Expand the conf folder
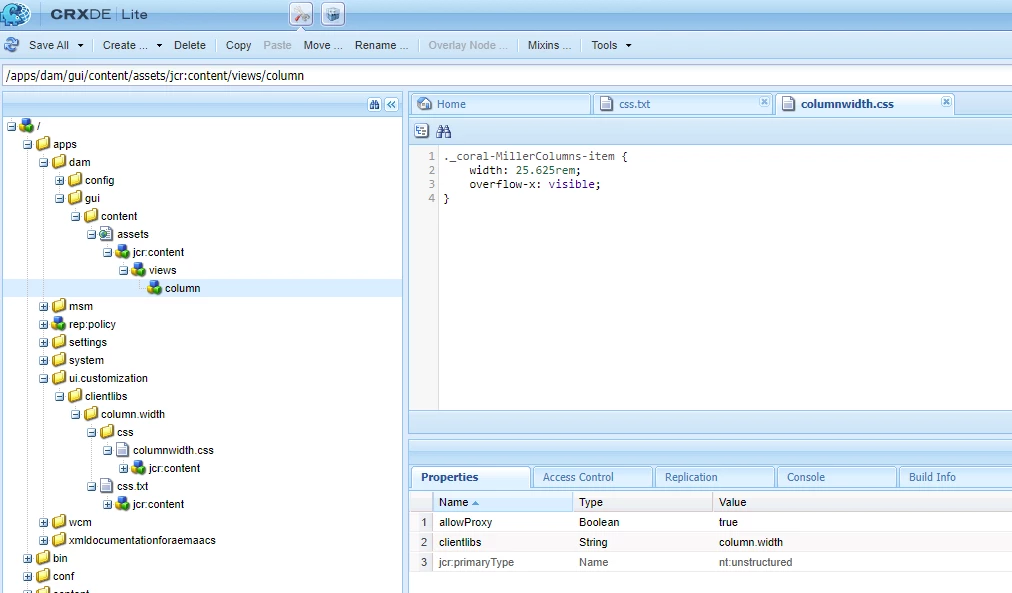1012x593 pixels. pos(27,577)
